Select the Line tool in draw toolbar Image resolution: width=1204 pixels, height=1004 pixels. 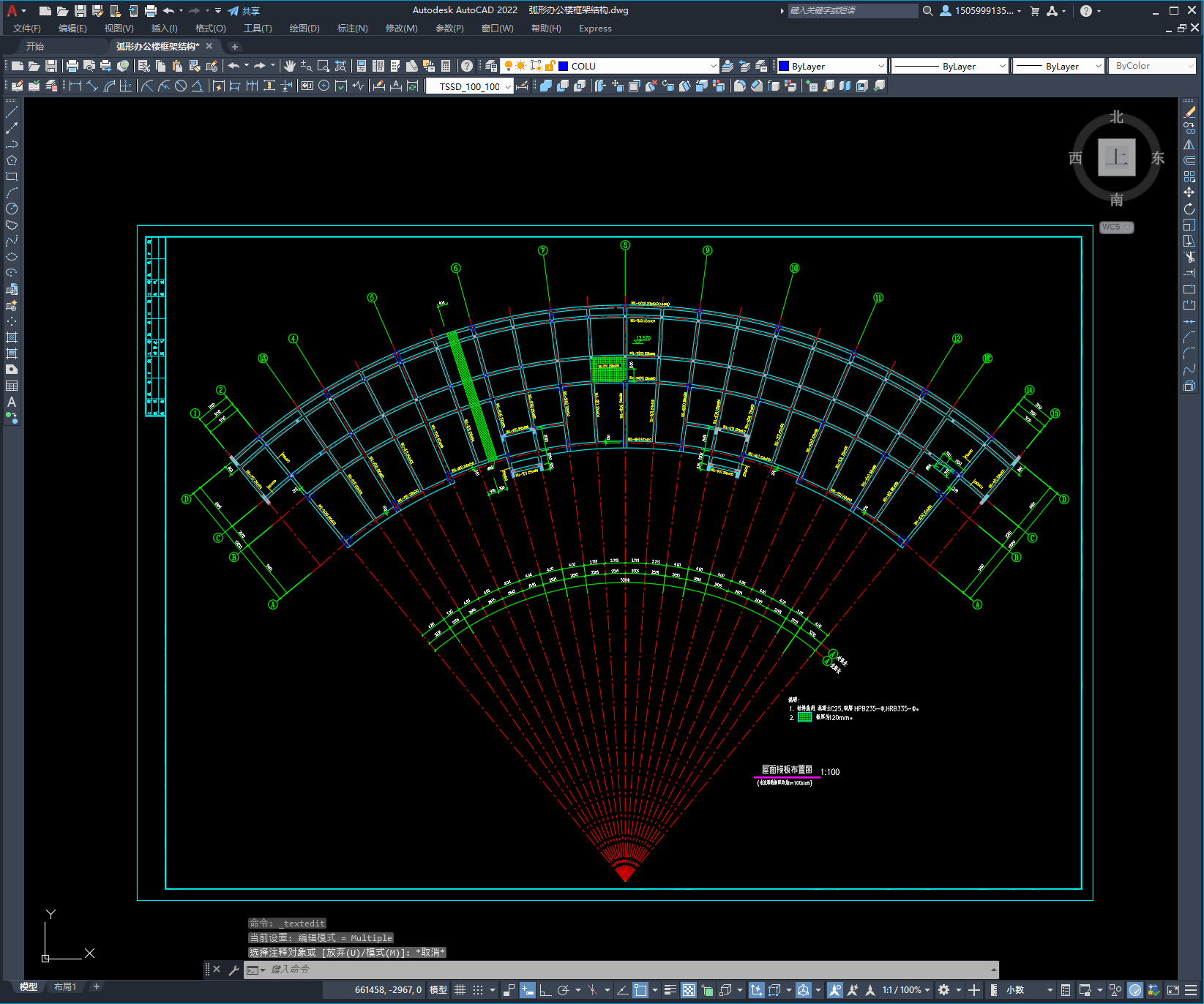click(12, 112)
